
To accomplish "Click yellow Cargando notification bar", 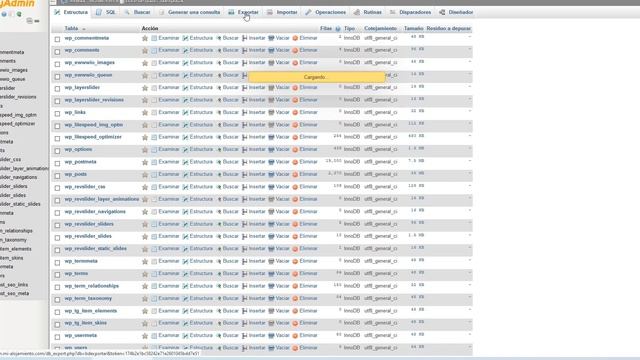I will 316,77.
